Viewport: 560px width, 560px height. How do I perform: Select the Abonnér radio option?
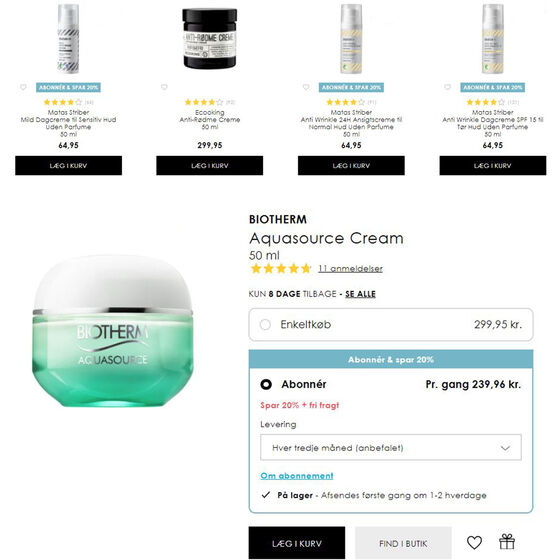point(266,384)
